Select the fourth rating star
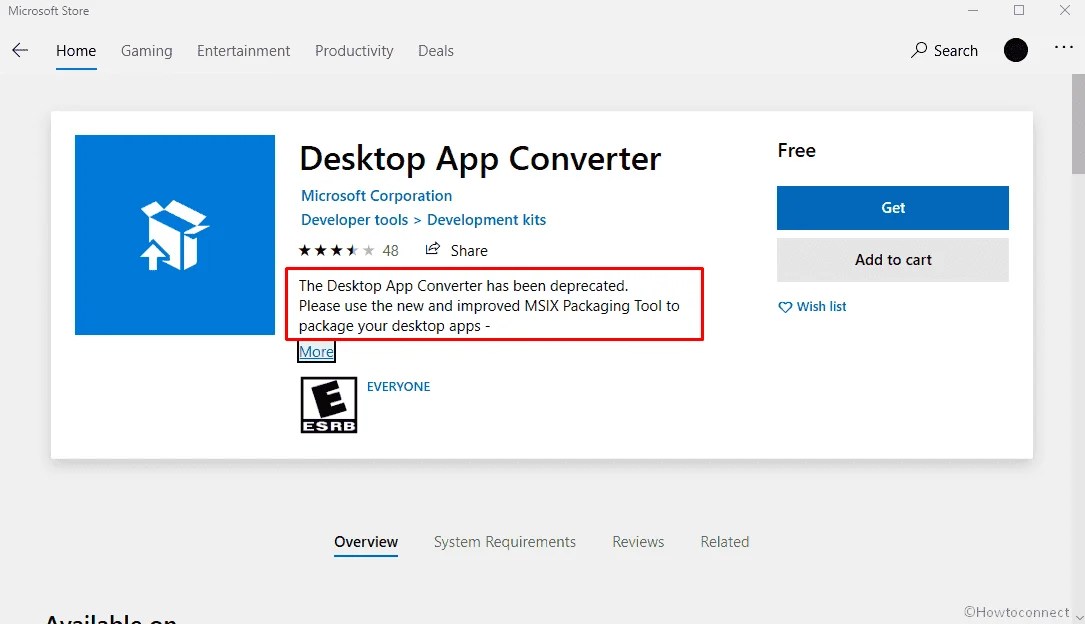Screen dimensions: 1085x624 coord(350,250)
